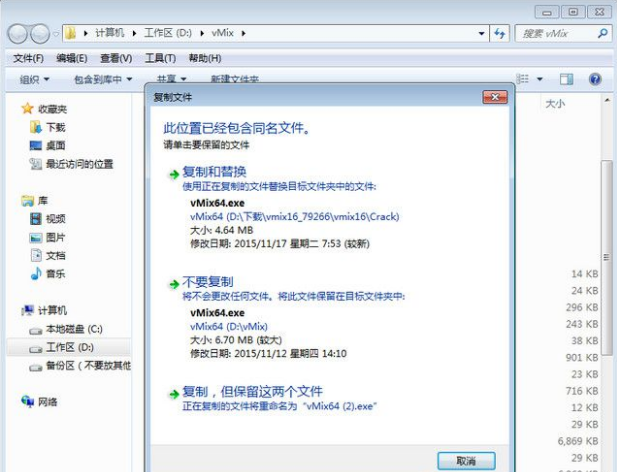
Task: Click the 243 KB size entry
Action: [x=582, y=324]
